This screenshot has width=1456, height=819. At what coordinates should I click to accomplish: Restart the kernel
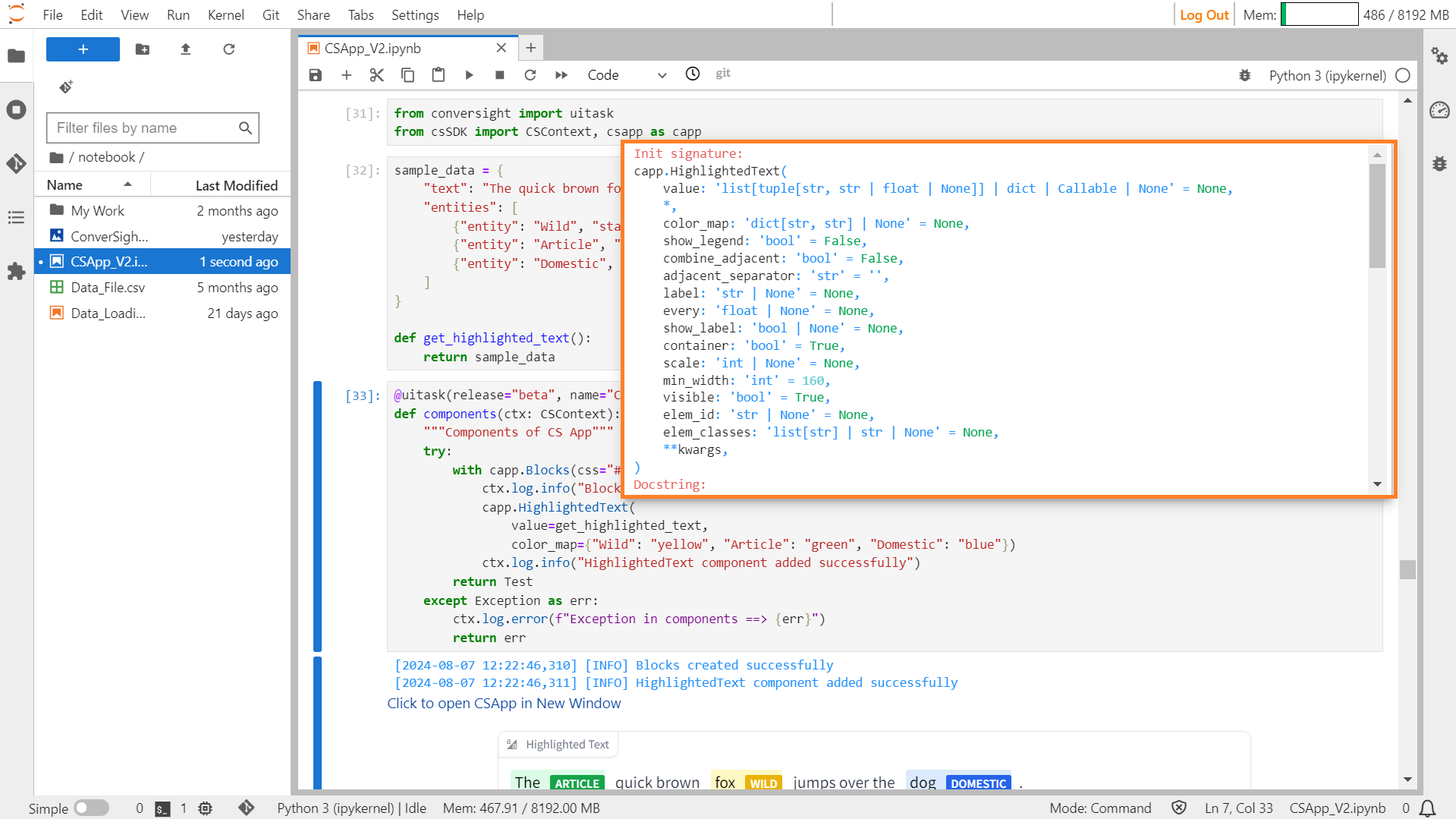(x=530, y=74)
